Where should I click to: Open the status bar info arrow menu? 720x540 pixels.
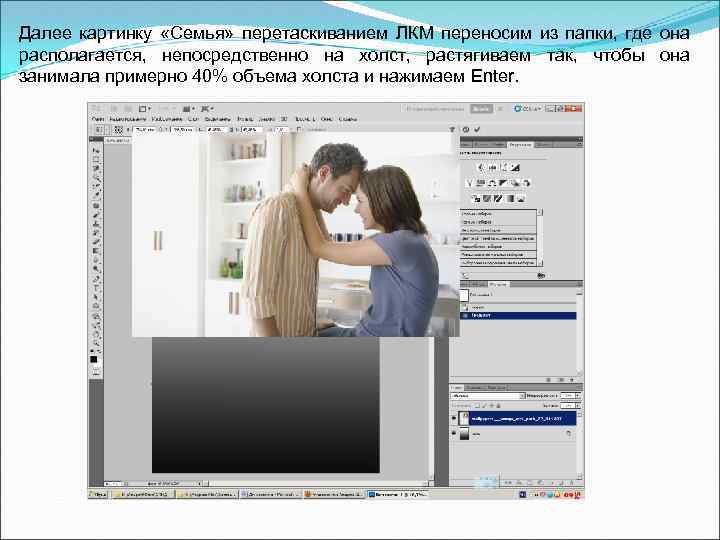pyautogui.click(x=200, y=484)
